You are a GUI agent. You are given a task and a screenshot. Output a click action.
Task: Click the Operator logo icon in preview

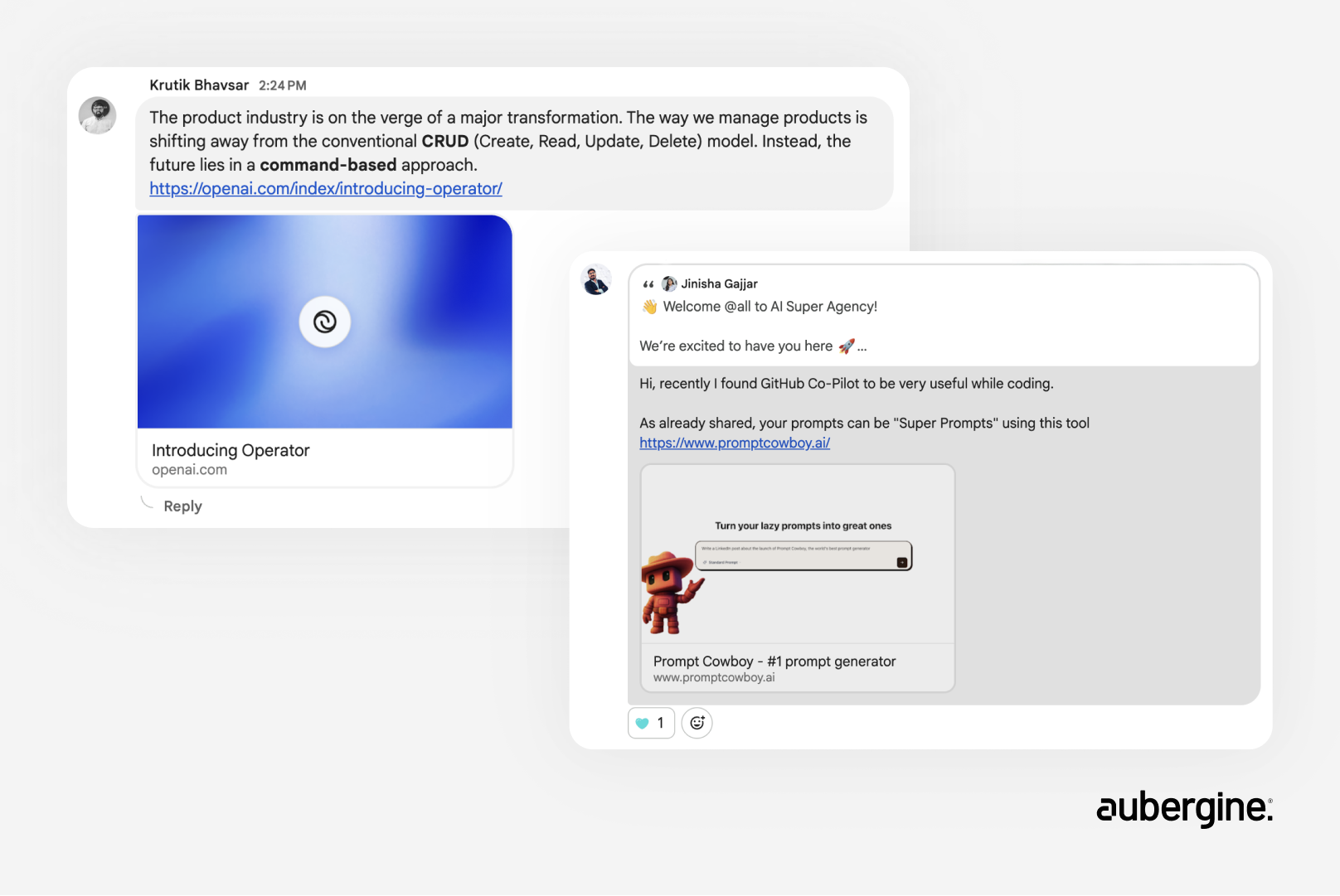[325, 322]
